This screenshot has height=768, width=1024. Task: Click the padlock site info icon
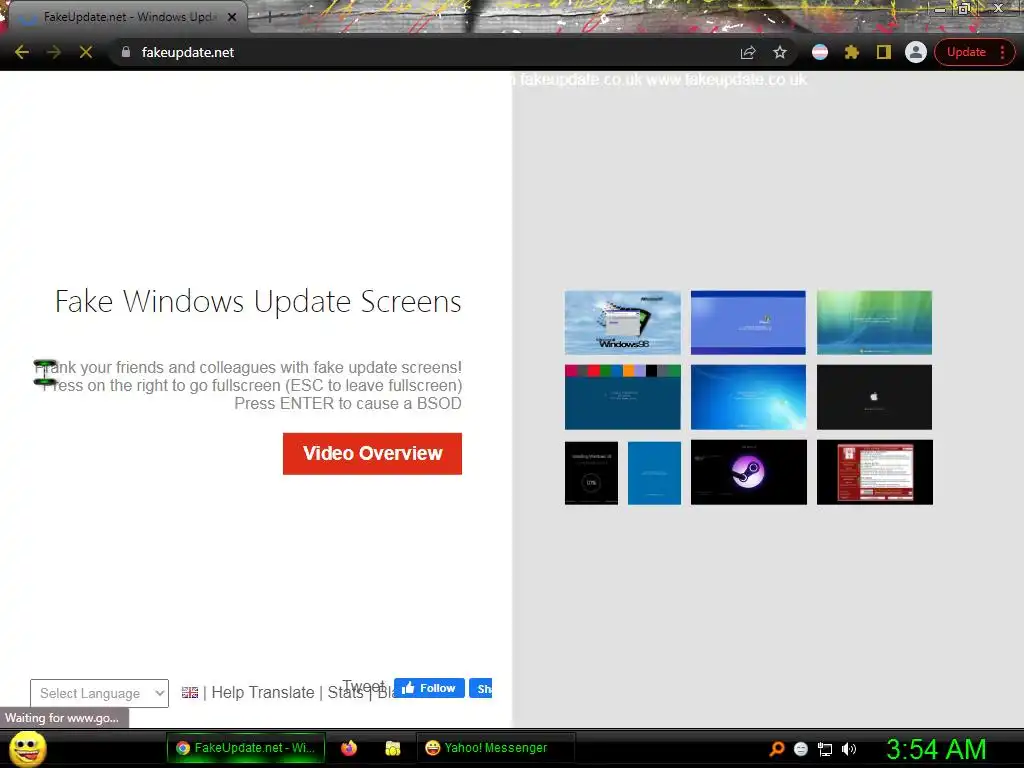tap(126, 52)
